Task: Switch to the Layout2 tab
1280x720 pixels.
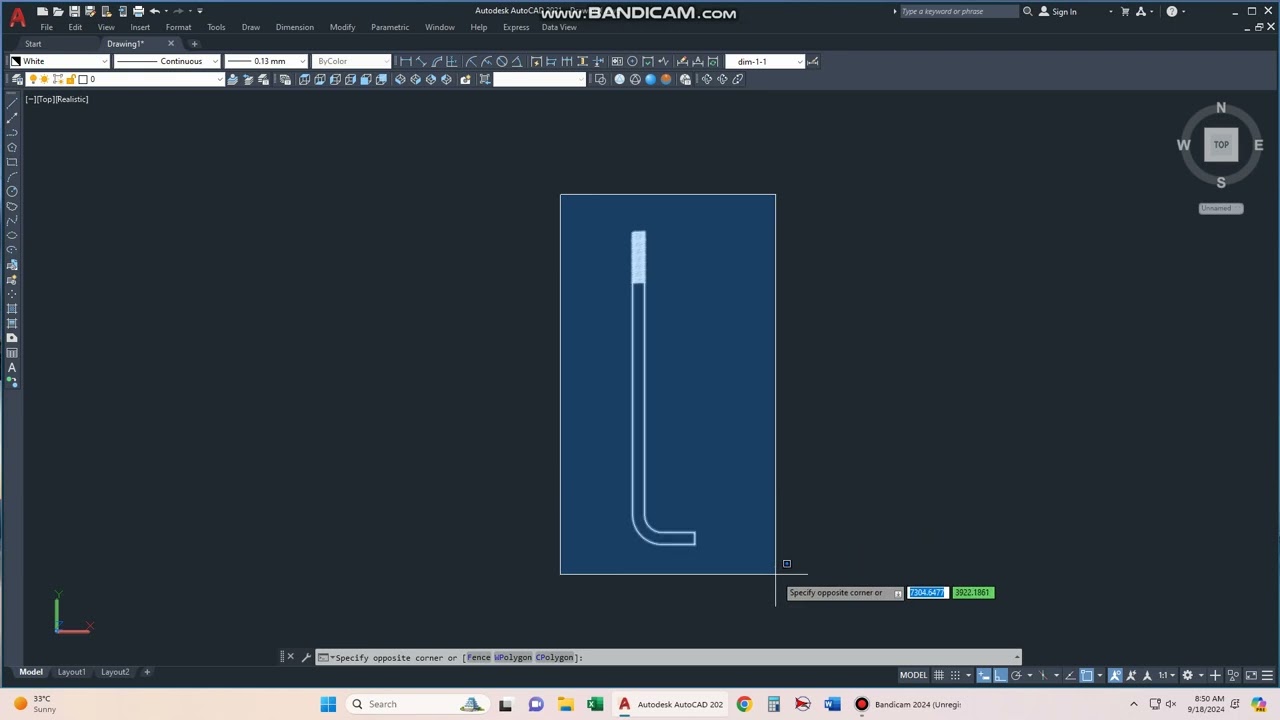Action: (115, 672)
